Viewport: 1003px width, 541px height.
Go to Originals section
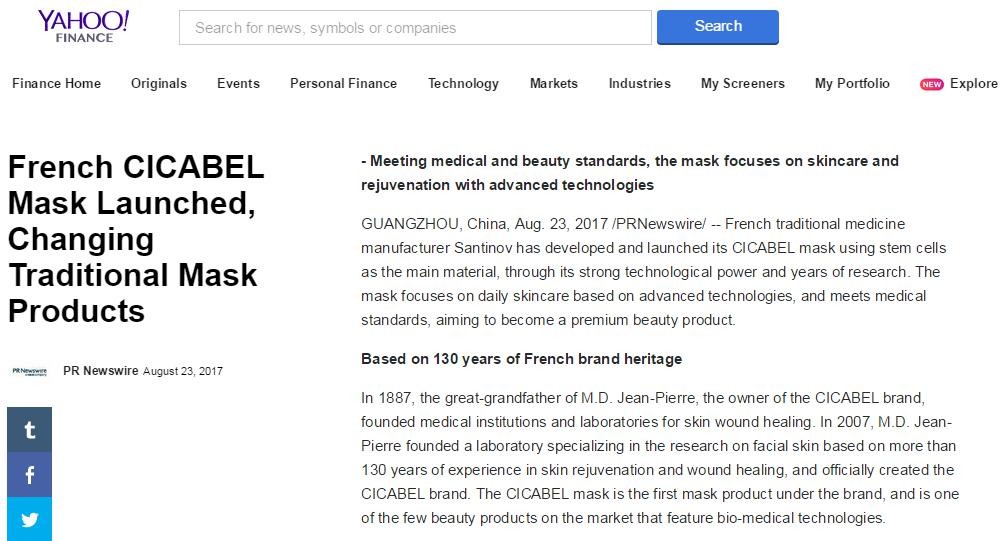click(x=159, y=84)
